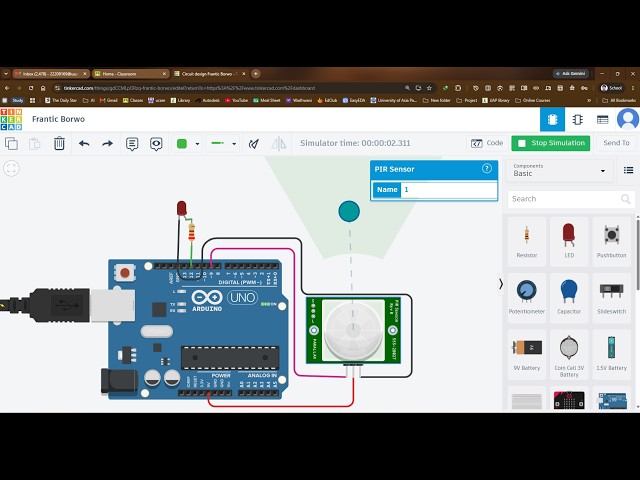Click Ask Gemini button
Screen dimensions: 640x480
coord(571,74)
